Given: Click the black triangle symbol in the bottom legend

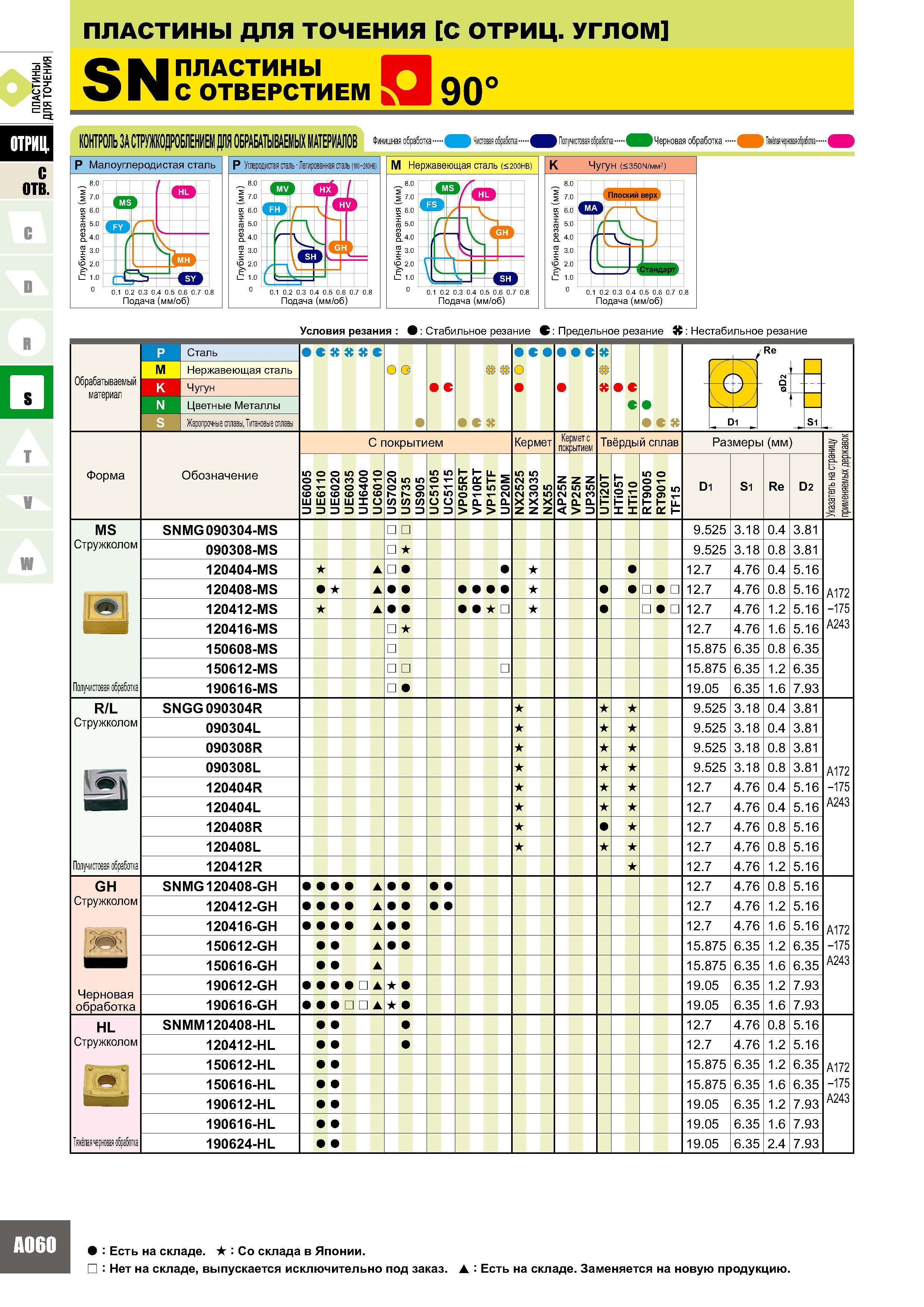Looking at the screenshot, I should coord(464,1269).
